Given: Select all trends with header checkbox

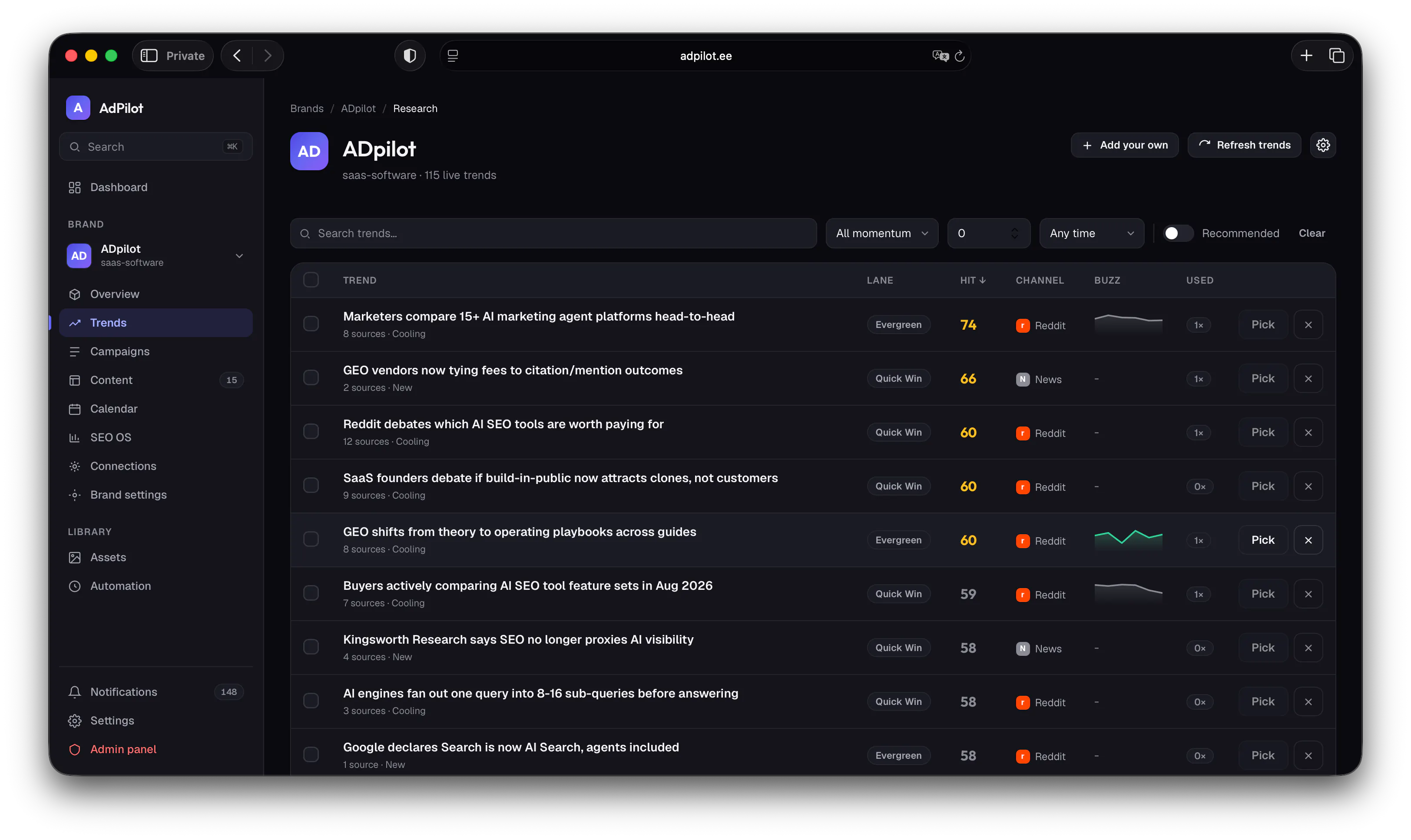Looking at the screenshot, I should (x=311, y=280).
